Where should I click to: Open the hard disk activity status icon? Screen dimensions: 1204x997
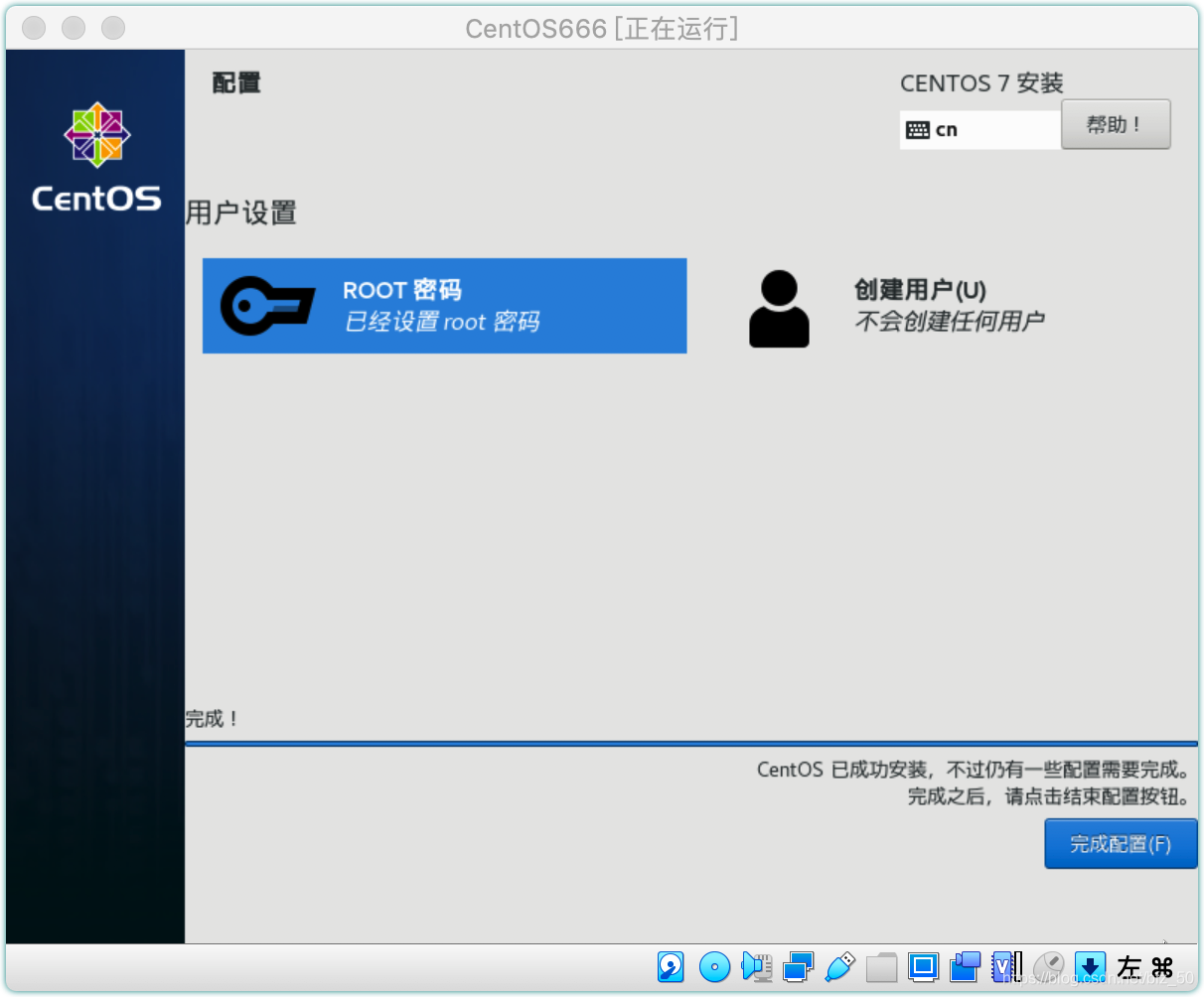pos(672,966)
